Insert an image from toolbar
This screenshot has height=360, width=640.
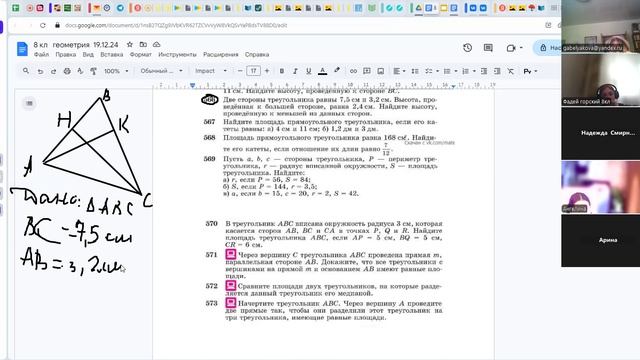pyautogui.click(x=380, y=71)
